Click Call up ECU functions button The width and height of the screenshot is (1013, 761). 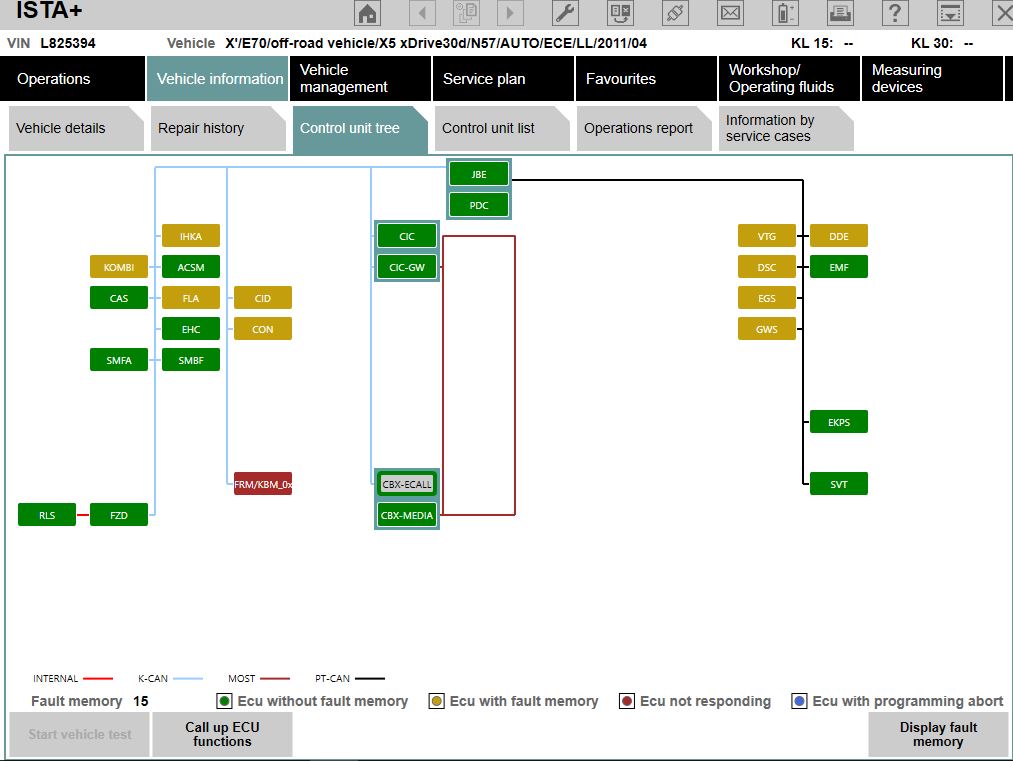(222, 735)
